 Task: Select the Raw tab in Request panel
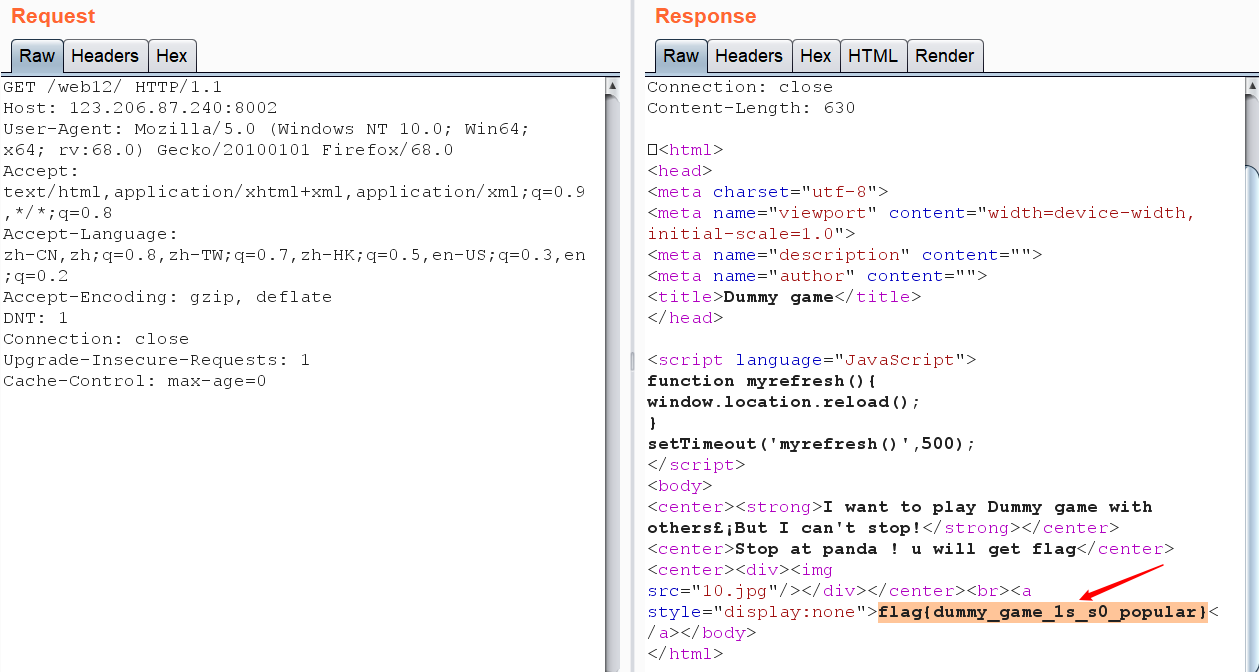point(38,56)
